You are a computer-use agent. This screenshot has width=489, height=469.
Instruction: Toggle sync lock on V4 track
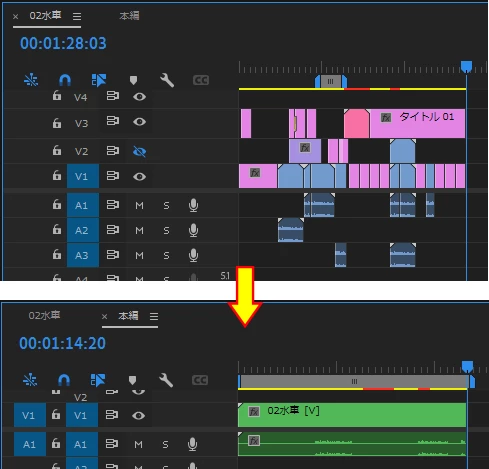113,96
